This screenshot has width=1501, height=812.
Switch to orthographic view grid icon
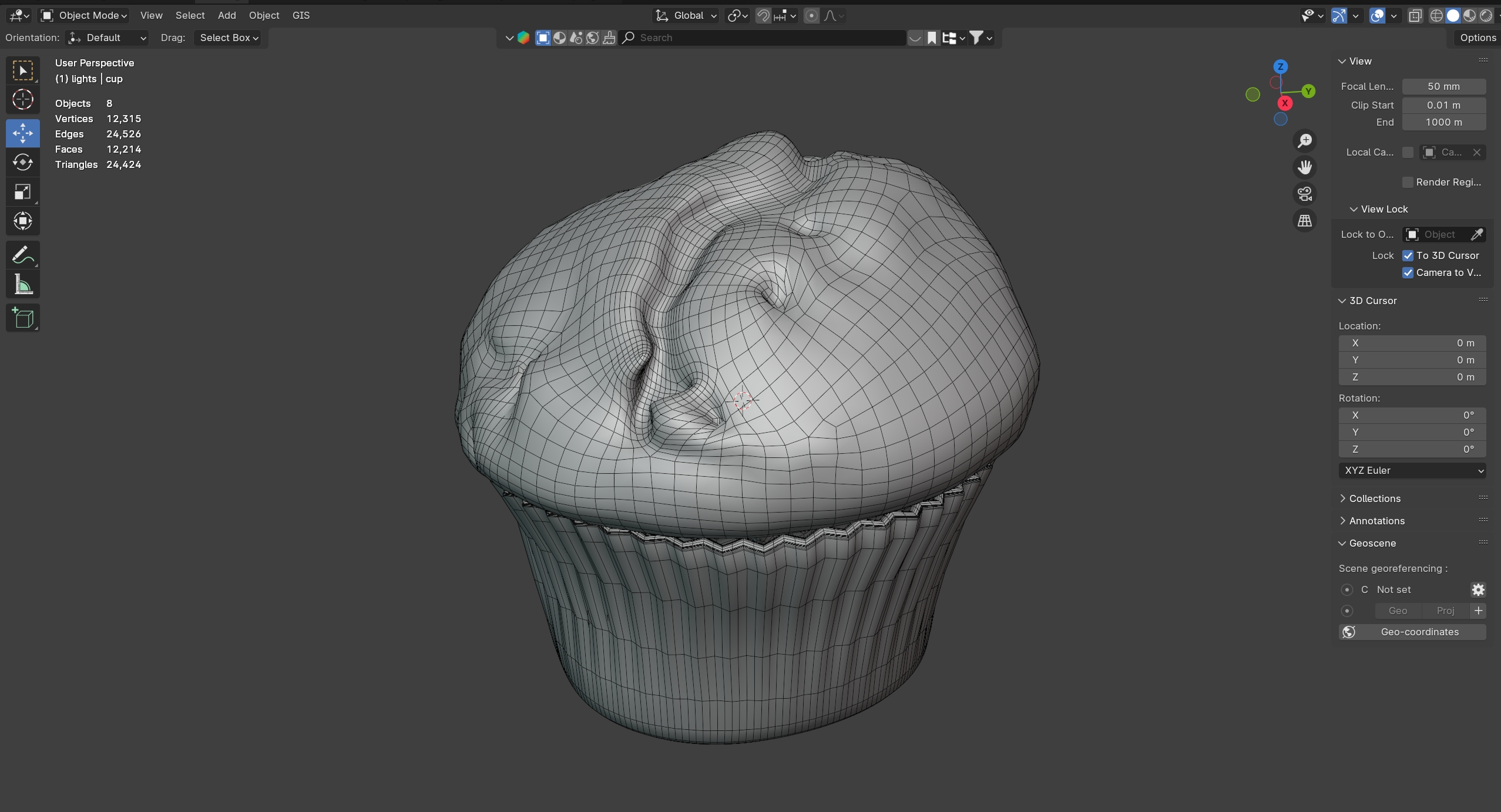pyautogui.click(x=1304, y=221)
